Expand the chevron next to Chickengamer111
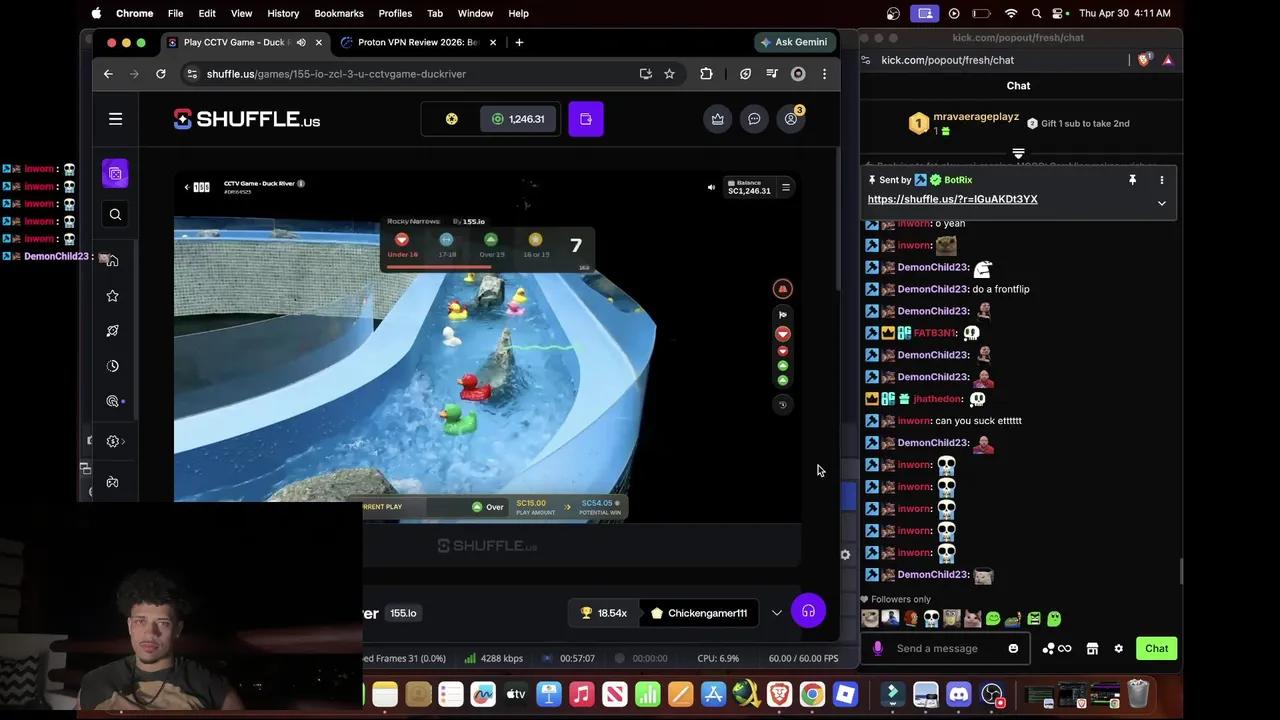1280x720 pixels. 777,613
